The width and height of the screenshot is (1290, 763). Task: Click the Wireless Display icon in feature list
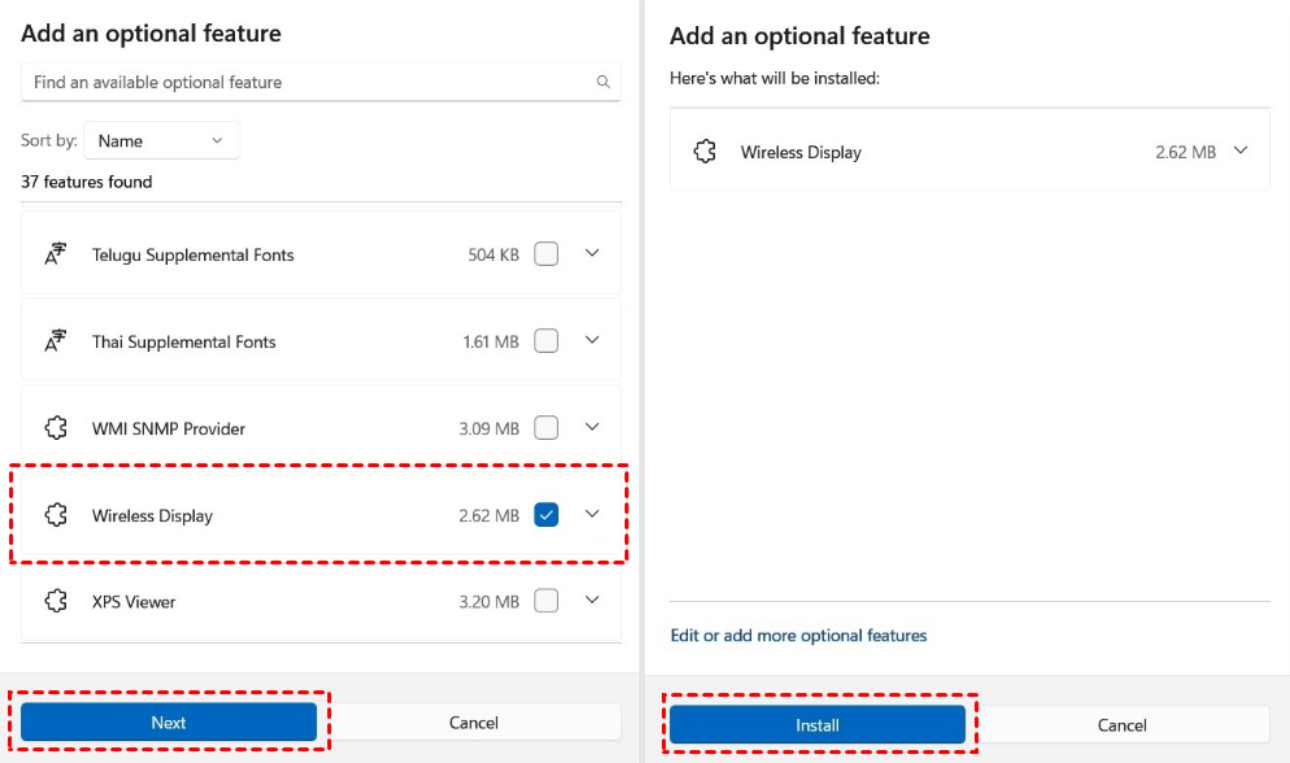56,515
